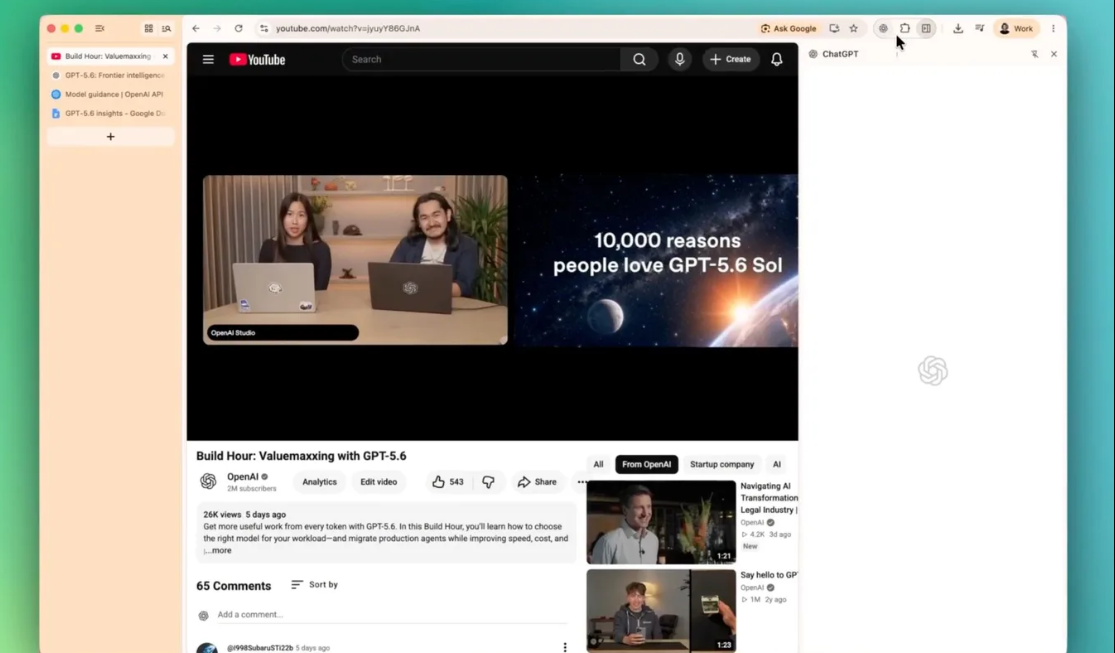The width and height of the screenshot is (1115, 653).
Task: Click the Edit video button
Action: coord(378,482)
